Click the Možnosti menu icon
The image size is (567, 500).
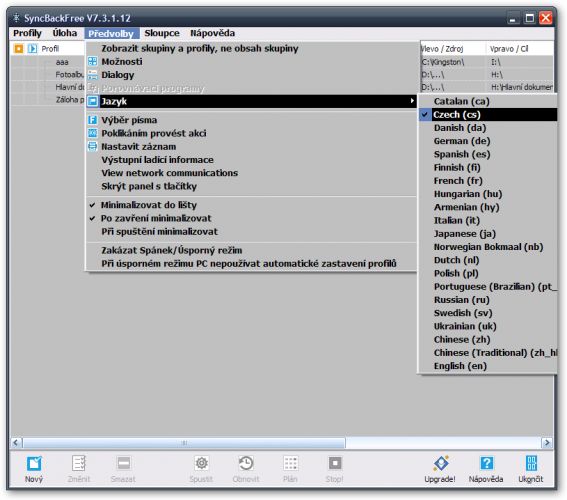(x=93, y=61)
